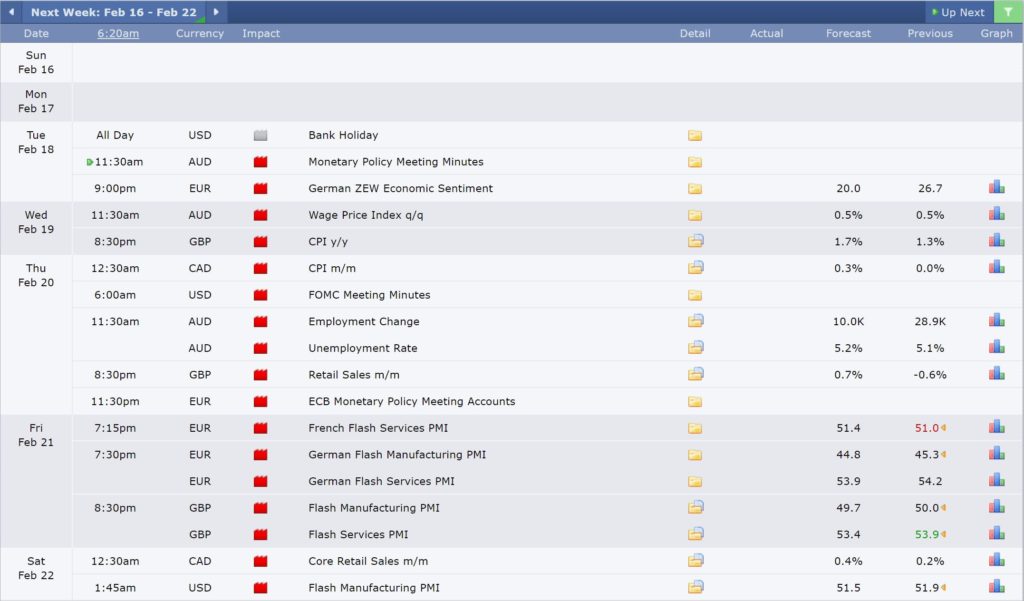Show graph for German Flash Manufacturing PMI
The width and height of the screenshot is (1024, 601).
pyautogui.click(x=997, y=454)
